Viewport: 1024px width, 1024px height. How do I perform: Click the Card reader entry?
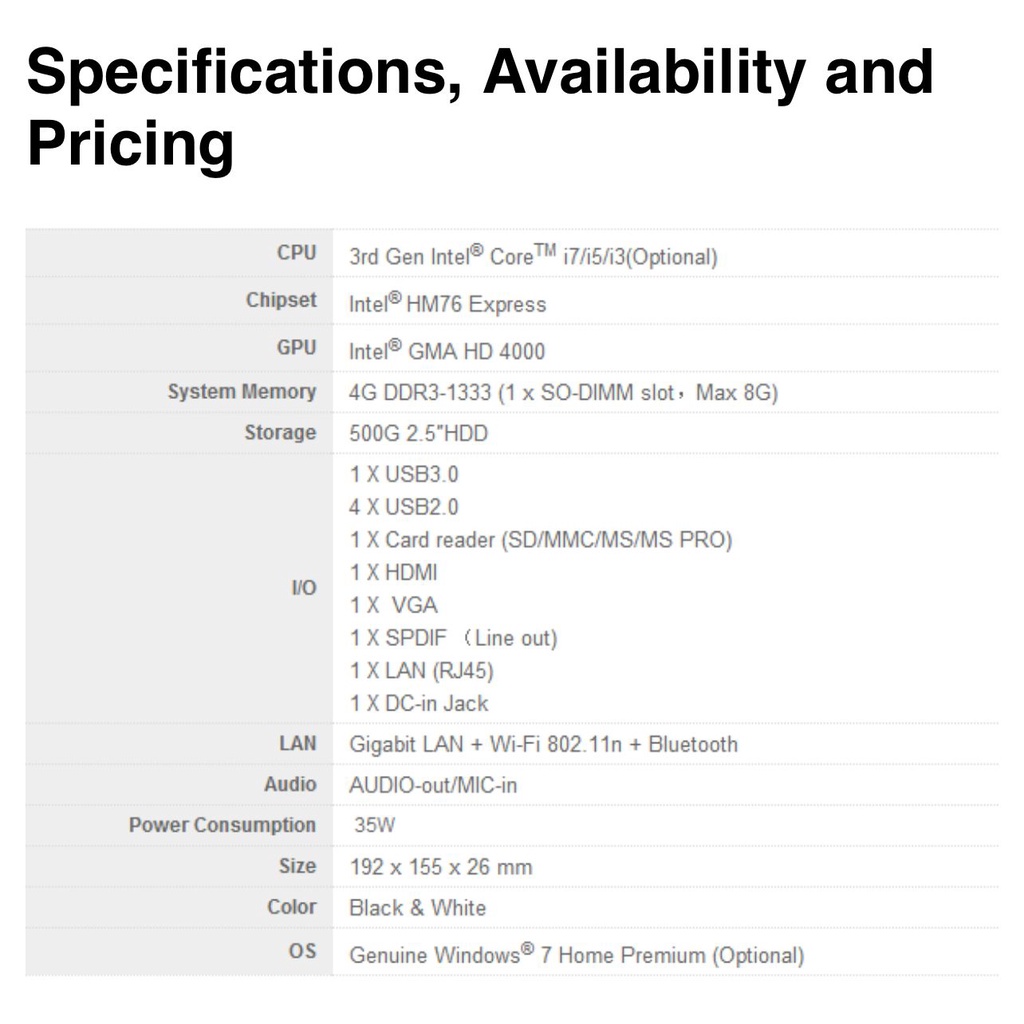[541, 540]
